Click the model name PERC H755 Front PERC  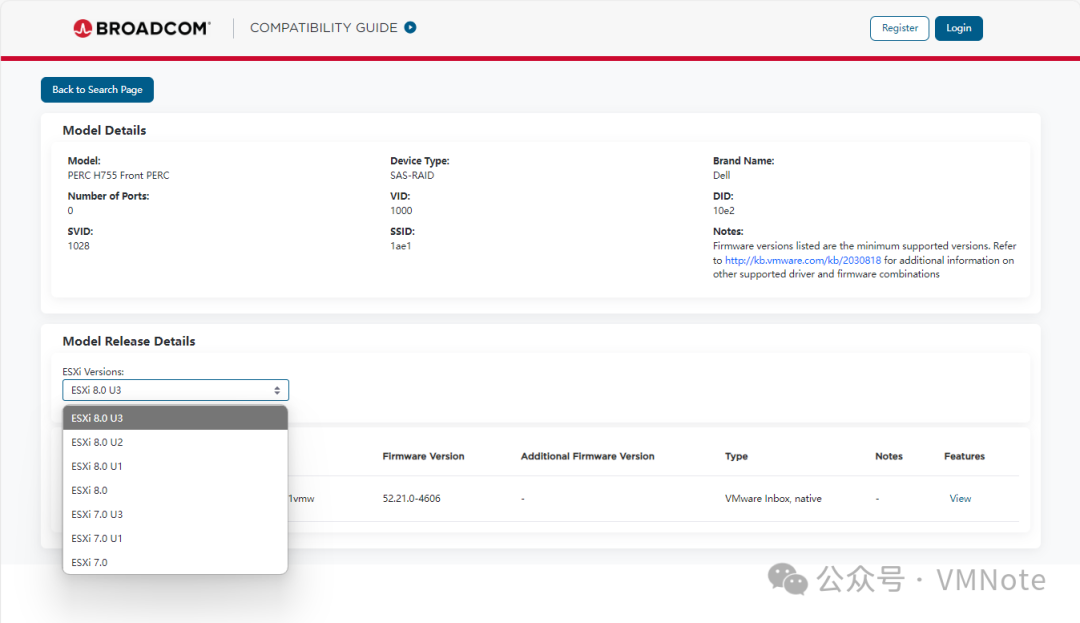pyautogui.click(x=118, y=176)
